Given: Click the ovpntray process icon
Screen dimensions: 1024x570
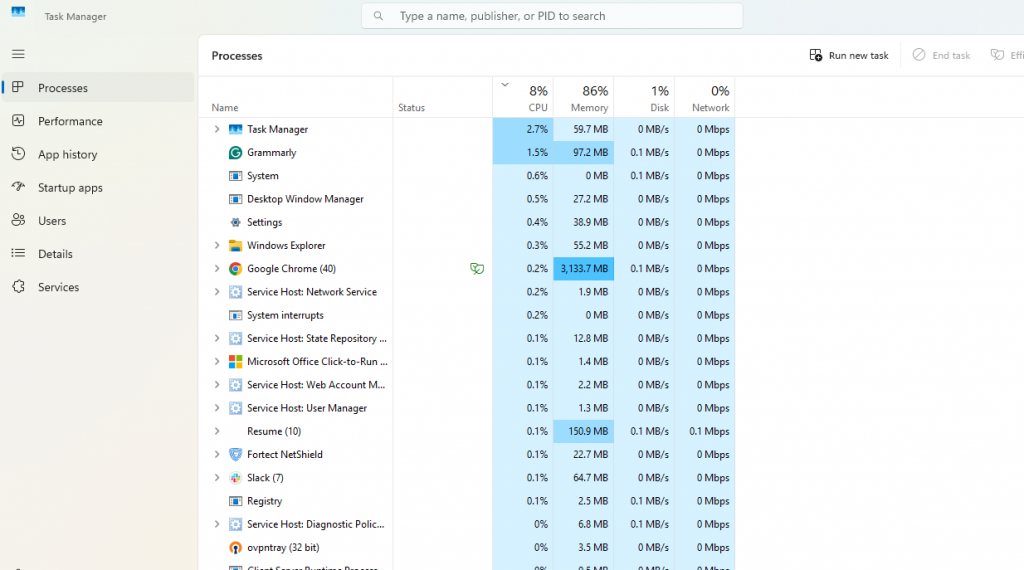Looking at the screenshot, I should [x=235, y=548].
